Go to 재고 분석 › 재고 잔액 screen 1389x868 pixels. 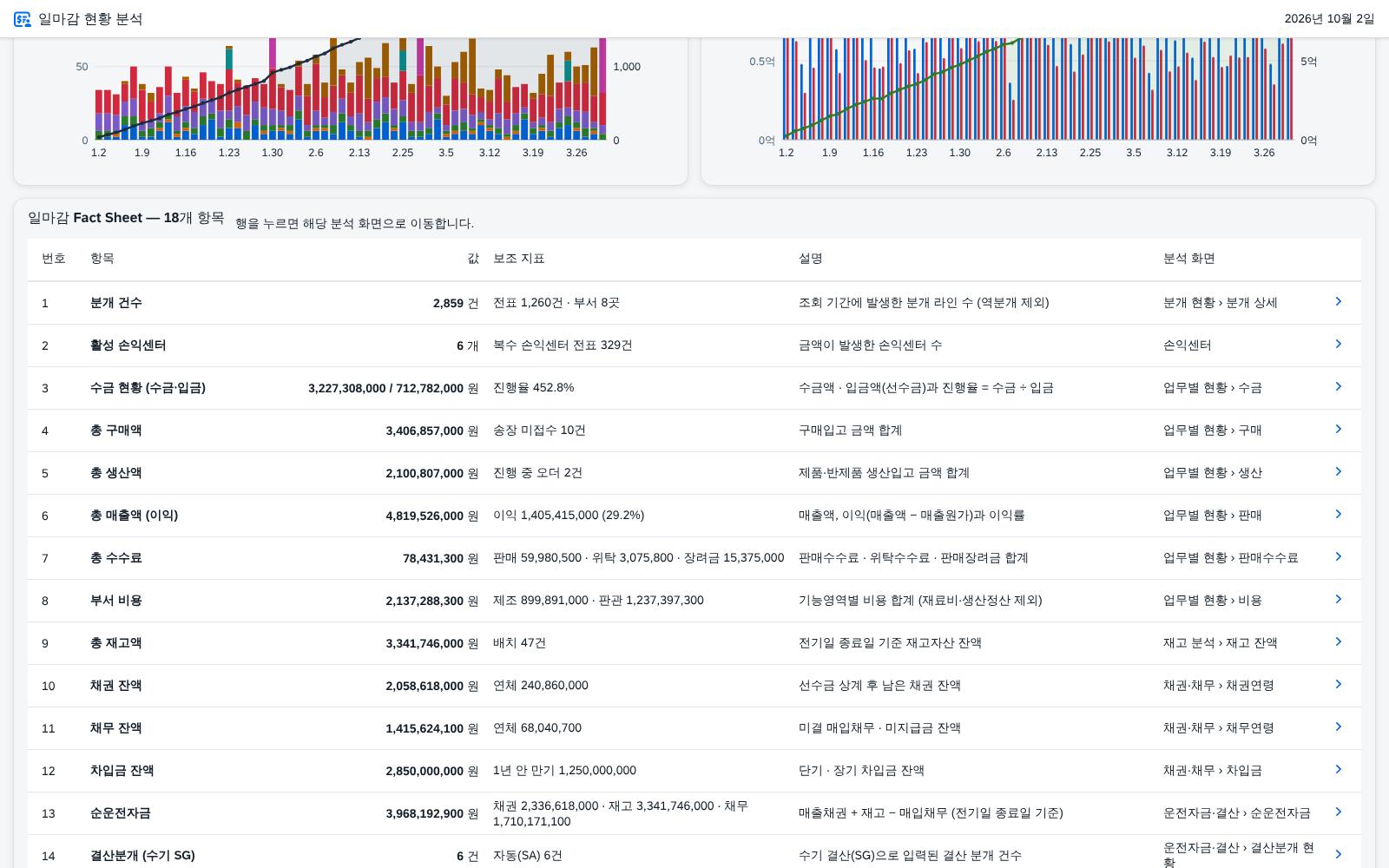(x=1221, y=643)
